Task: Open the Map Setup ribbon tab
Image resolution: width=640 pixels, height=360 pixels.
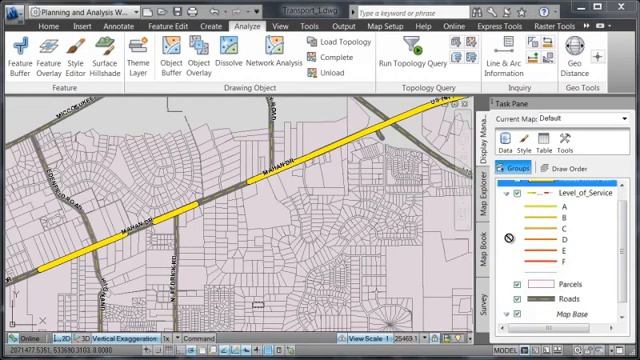Action: coord(385,26)
